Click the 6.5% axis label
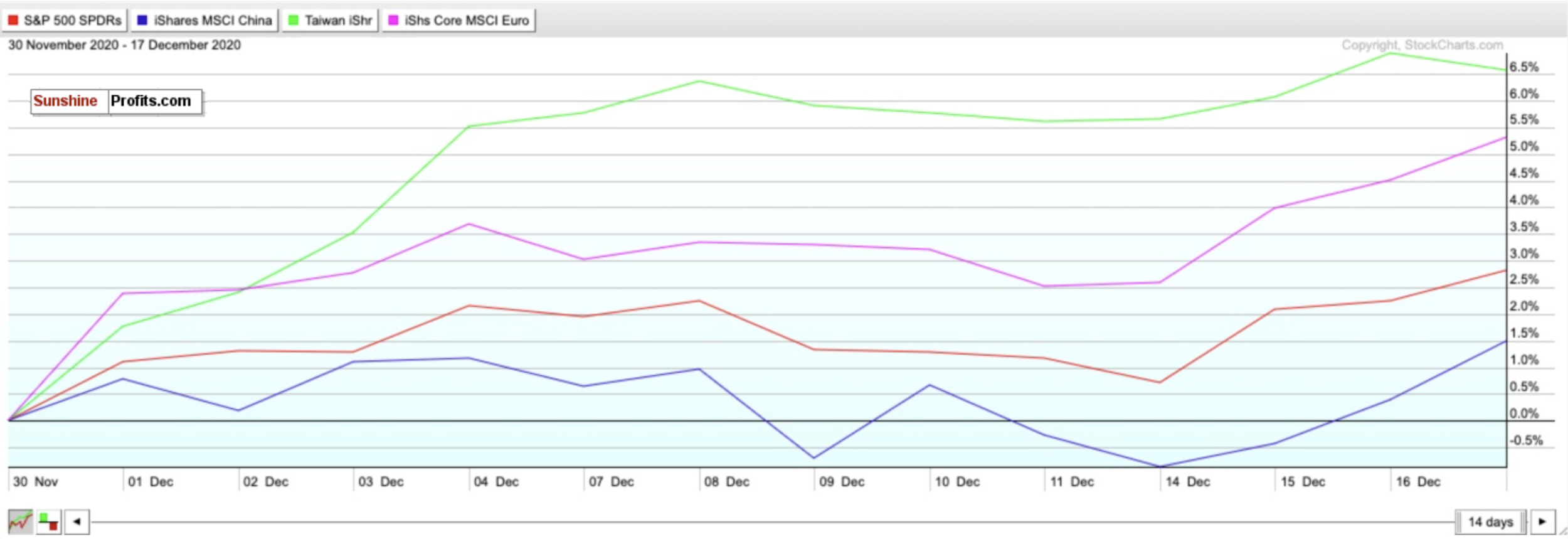Viewport: 1568px width, 539px height. (x=1524, y=67)
